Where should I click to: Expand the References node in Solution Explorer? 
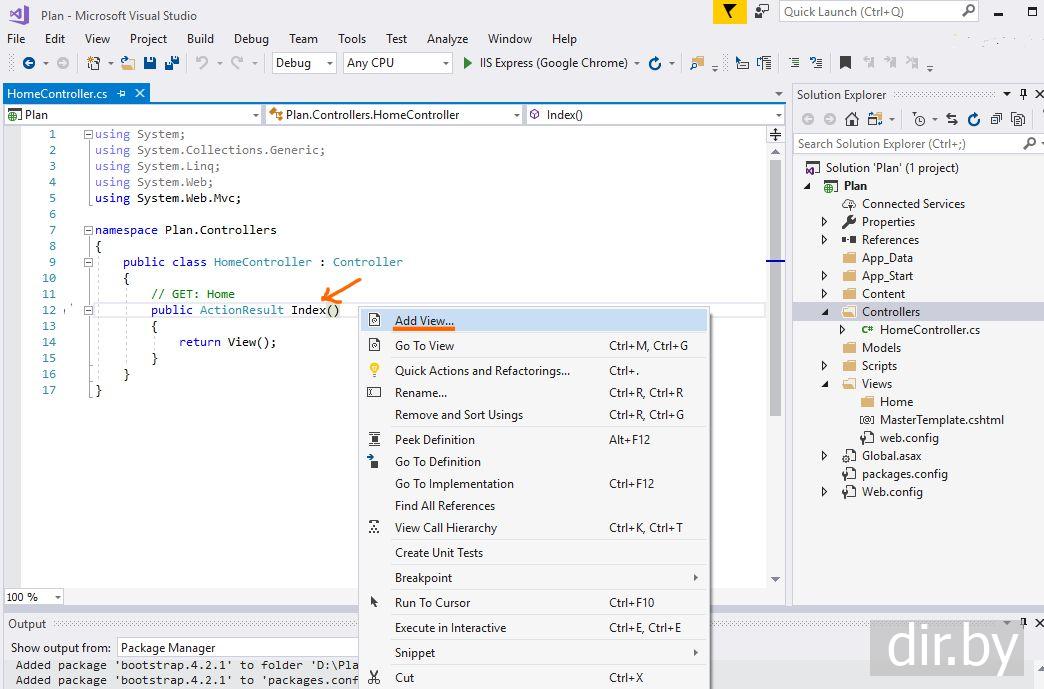click(x=825, y=240)
